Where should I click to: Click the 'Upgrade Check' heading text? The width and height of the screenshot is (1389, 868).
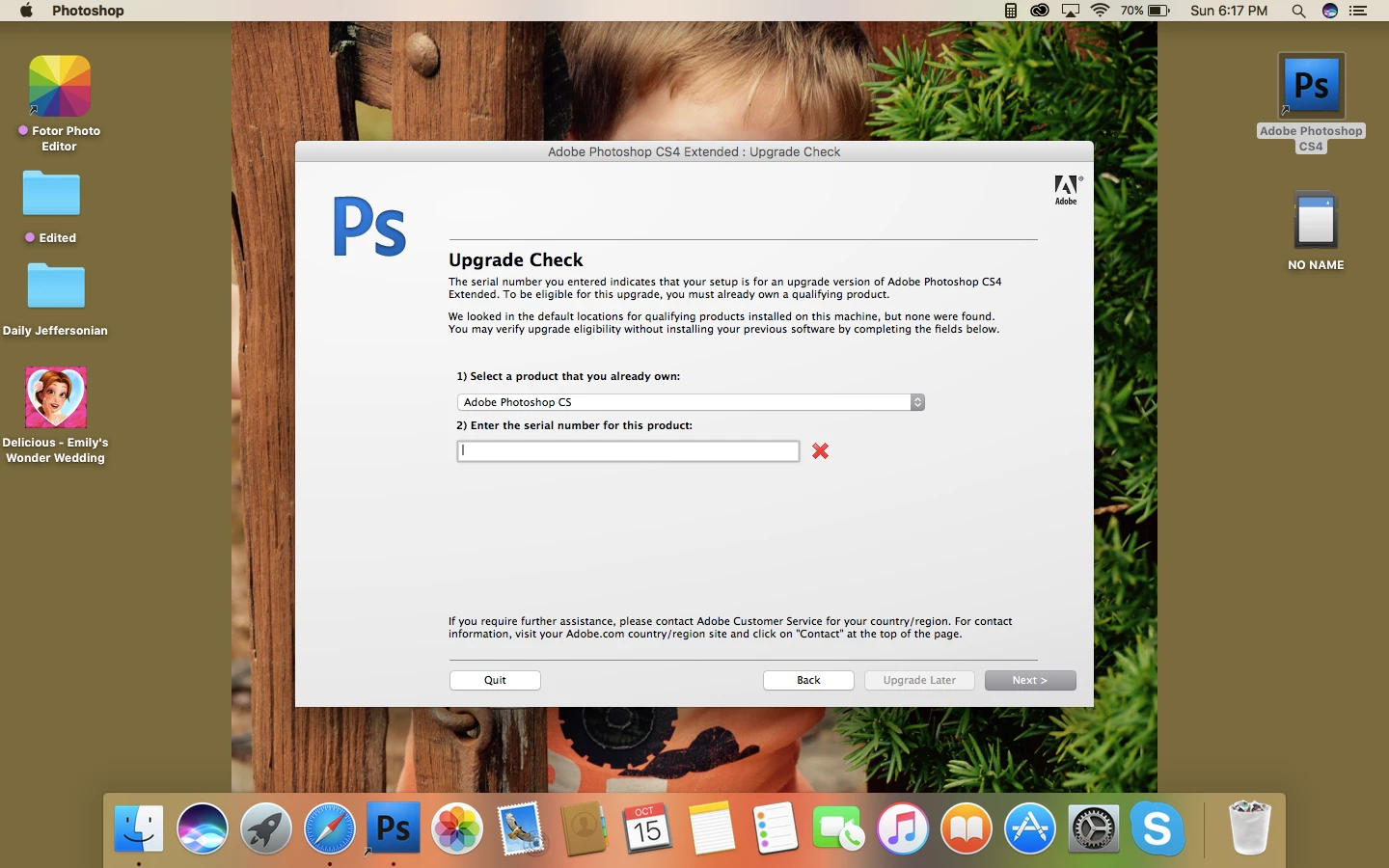(516, 259)
